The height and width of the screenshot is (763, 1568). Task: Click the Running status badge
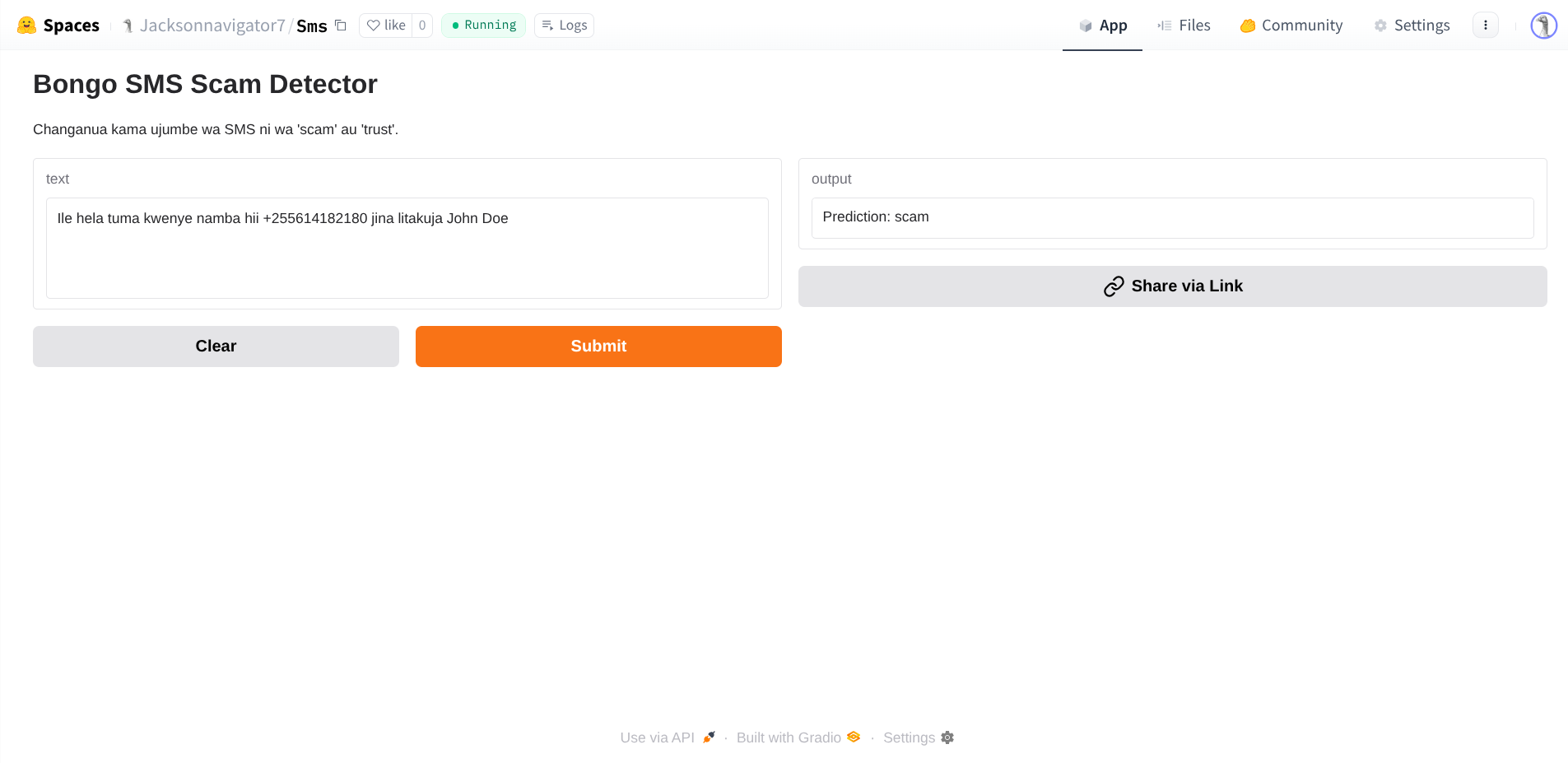click(484, 26)
